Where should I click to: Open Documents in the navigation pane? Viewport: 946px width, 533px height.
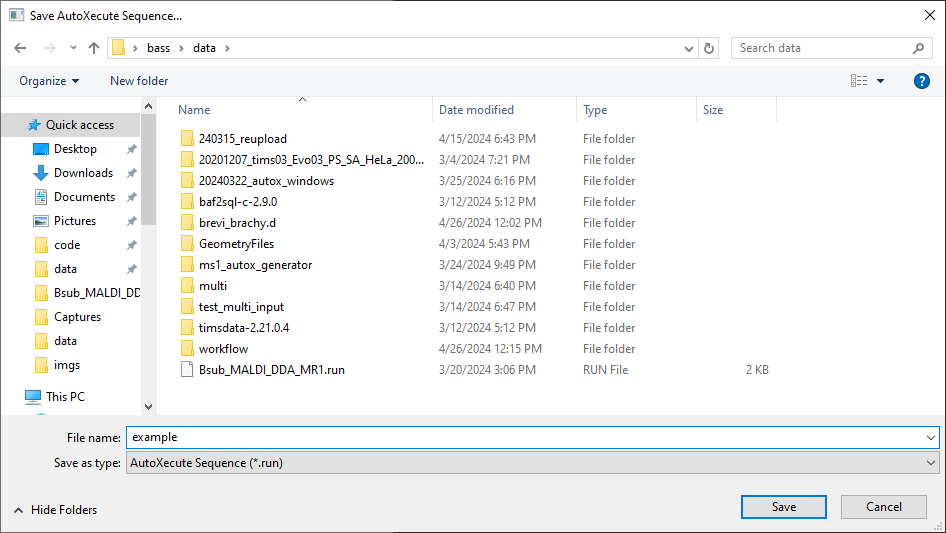point(84,197)
